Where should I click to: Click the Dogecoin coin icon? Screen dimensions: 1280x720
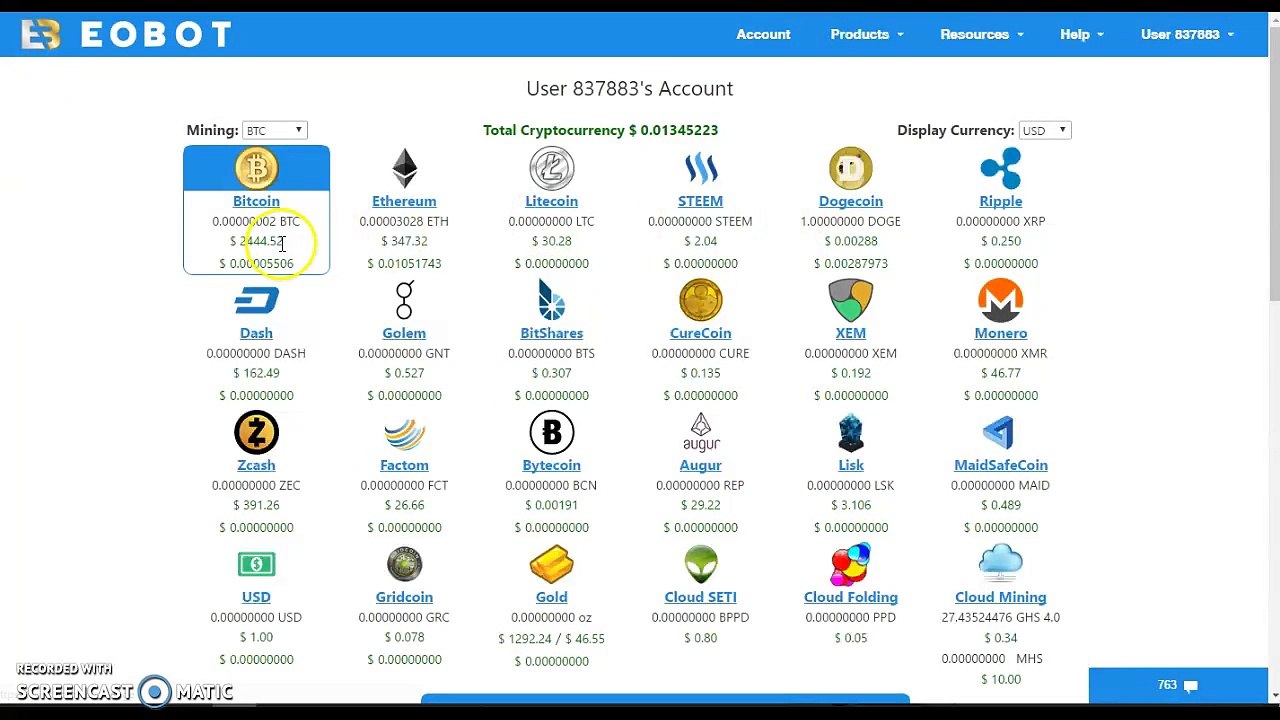[850, 168]
